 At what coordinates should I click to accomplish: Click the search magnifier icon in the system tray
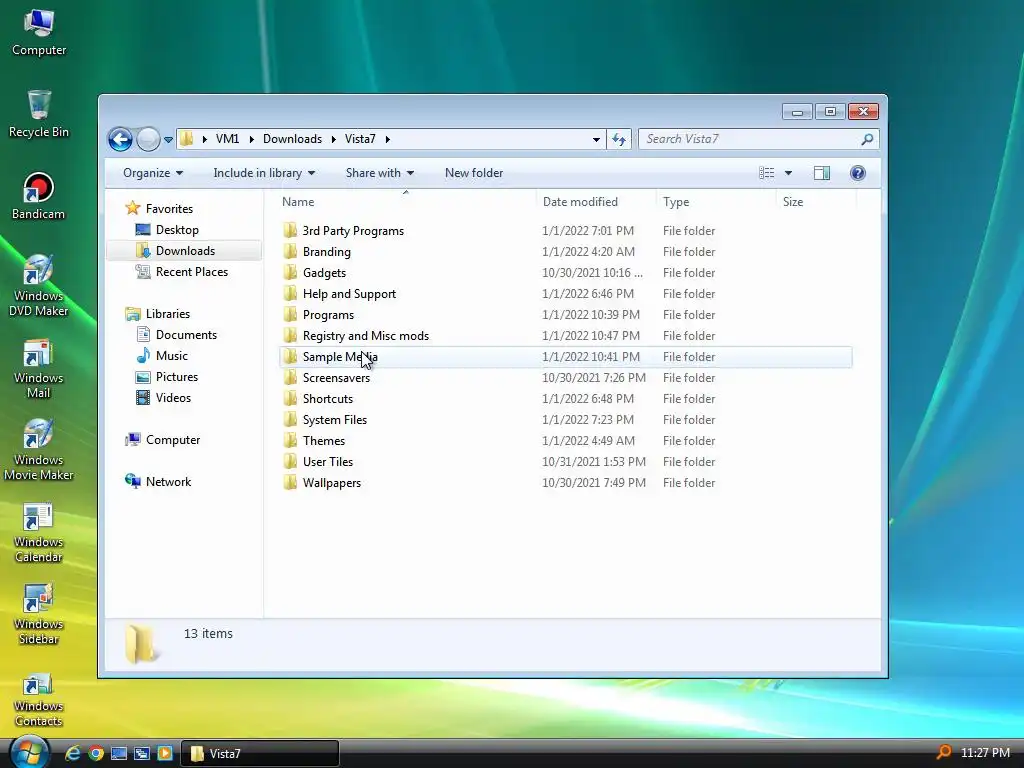tap(943, 752)
